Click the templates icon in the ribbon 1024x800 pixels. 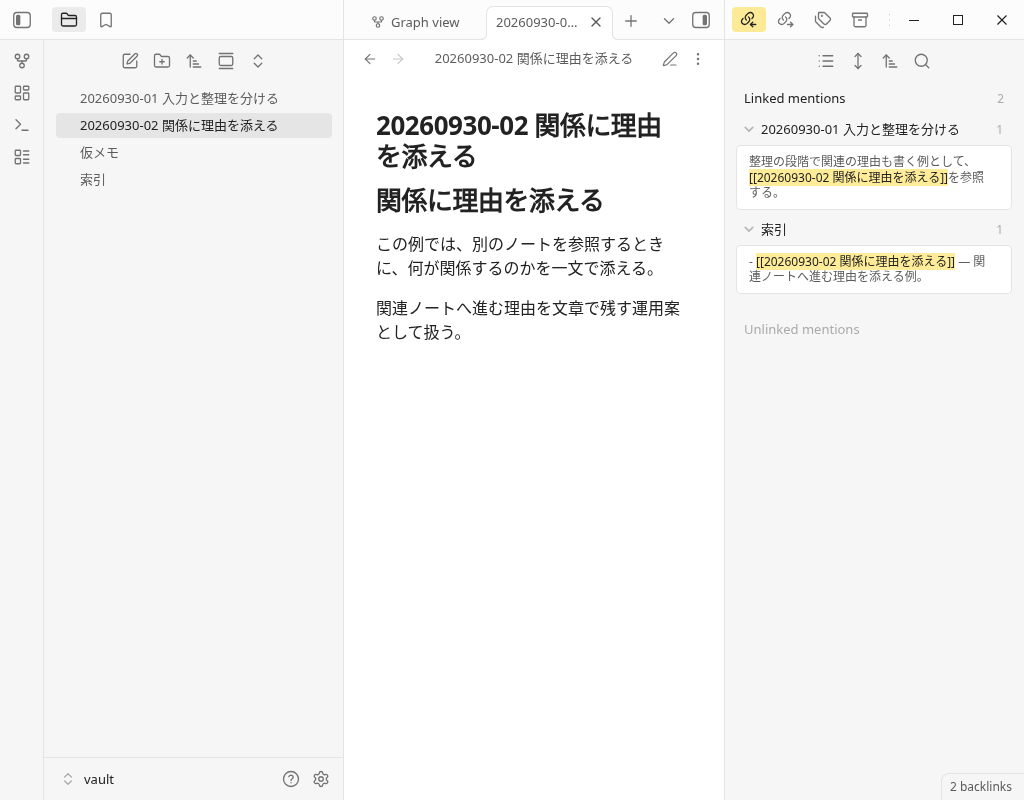coord(22,157)
